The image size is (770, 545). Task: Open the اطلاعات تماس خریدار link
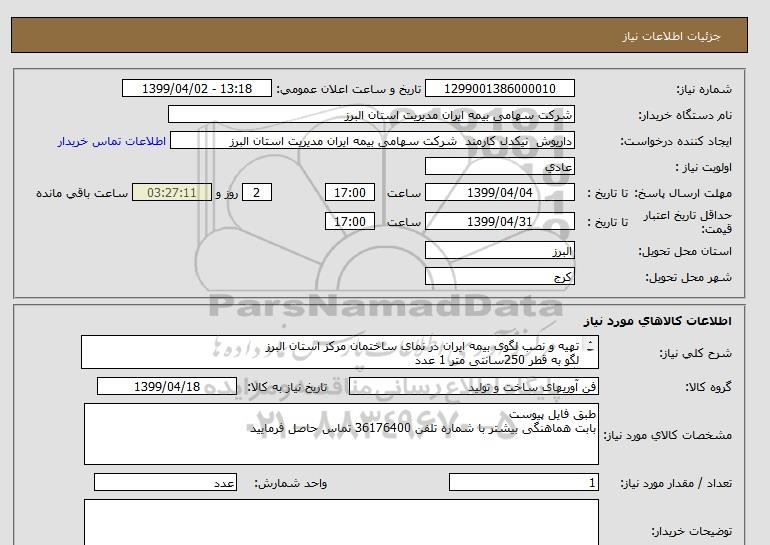click(x=111, y=141)
